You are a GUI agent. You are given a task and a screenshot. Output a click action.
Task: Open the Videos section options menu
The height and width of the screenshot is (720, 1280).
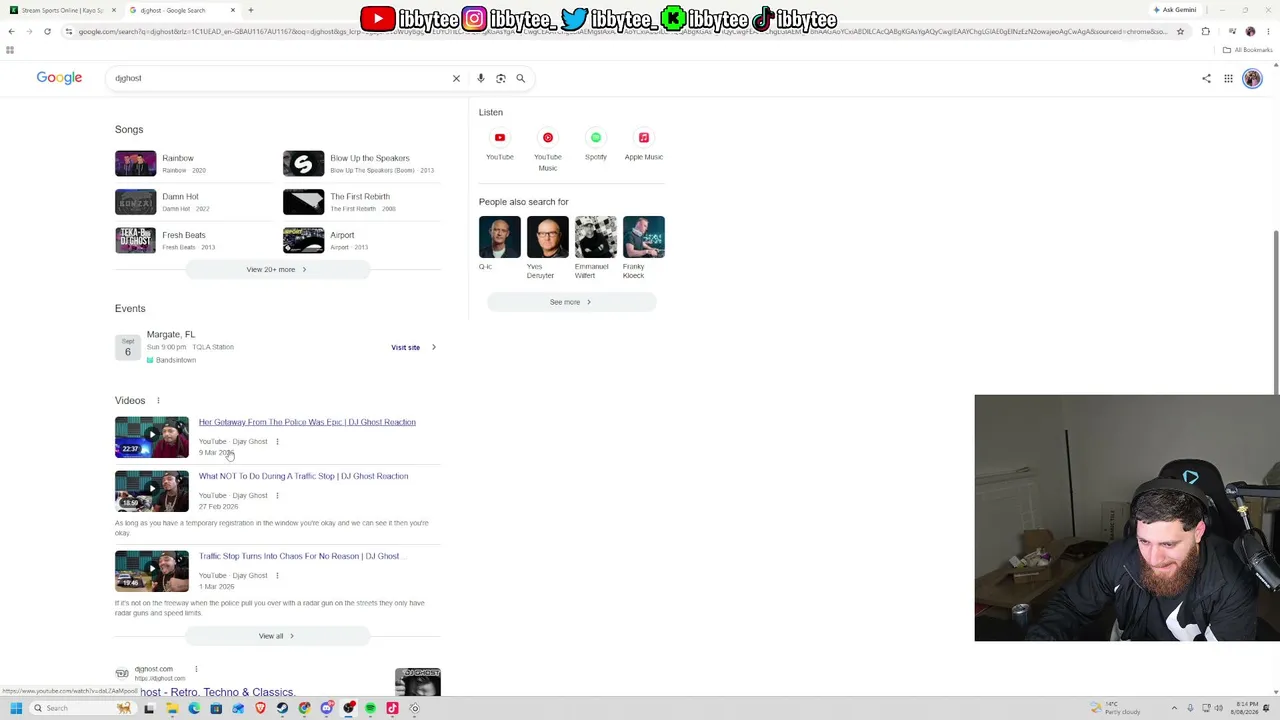[157, 401]
